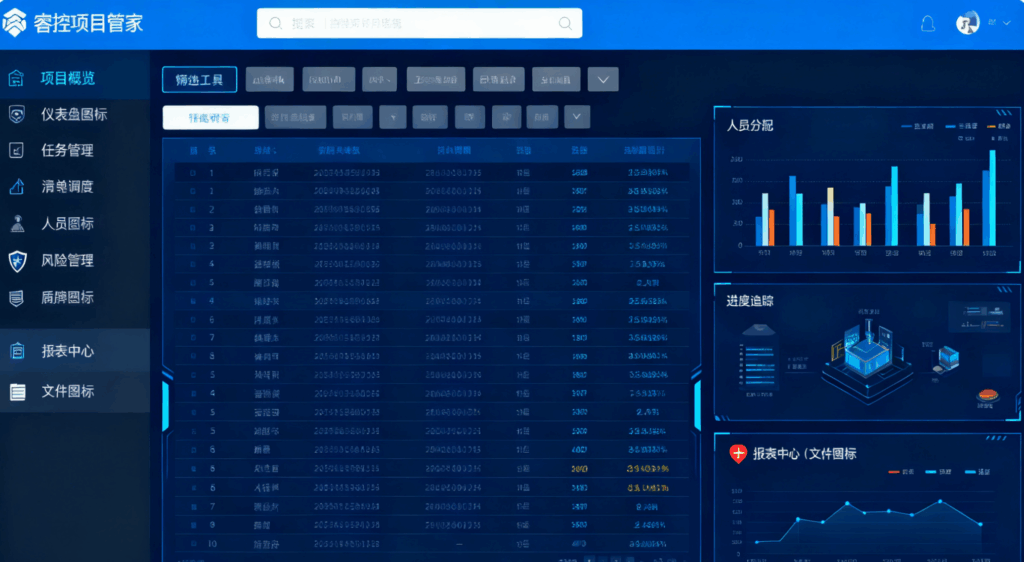The height and width of the screenshot is (562, 1024).
Task: Click the magnifier icon inside the search bar
Action: click(x=566, y=23)
